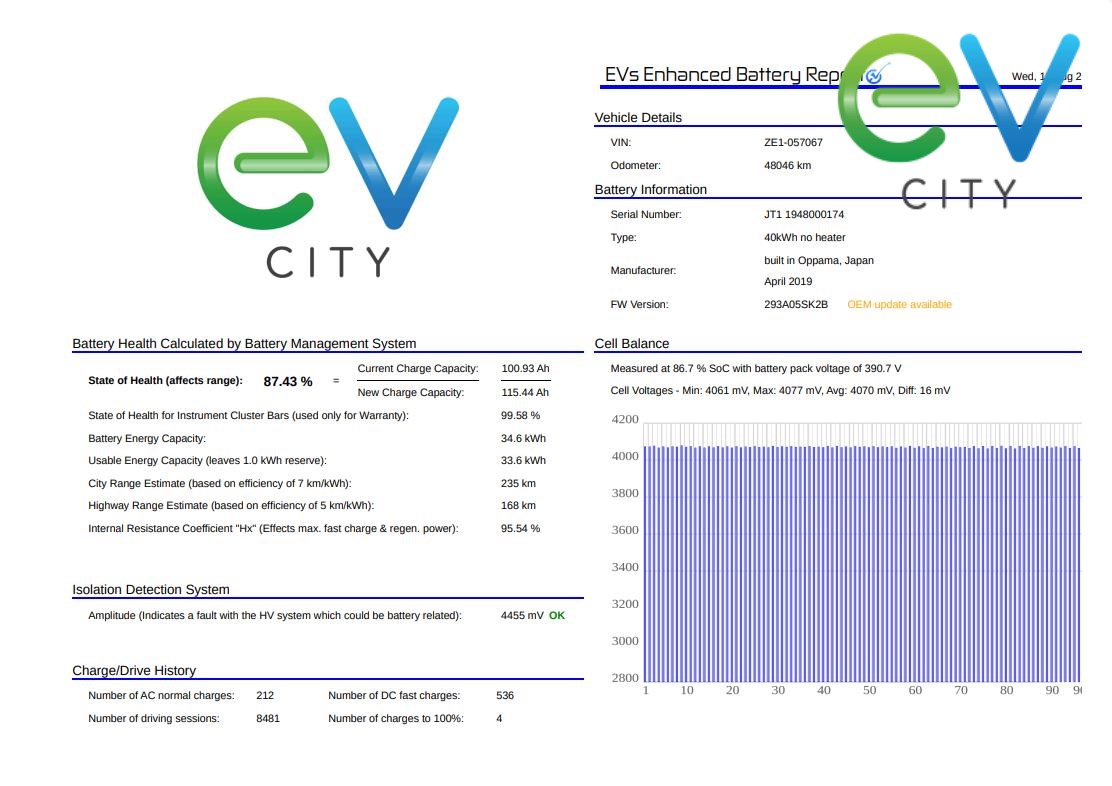
Task: Select current charge capacity '100.93 Ah'
Action: pyautogui.click(x=525, y=369)
